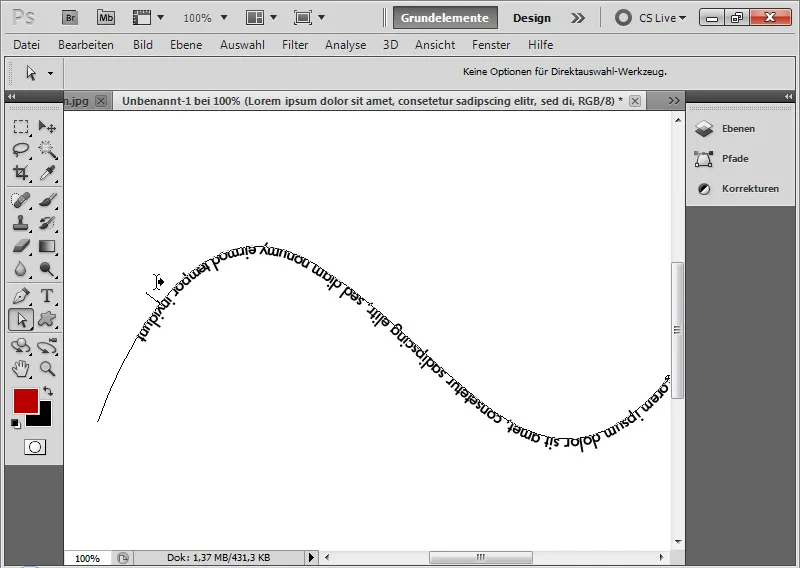Select the 3D Camera Rotate tool
The width and height of the screenshot is (800, 568).
(x=47, y=346)
